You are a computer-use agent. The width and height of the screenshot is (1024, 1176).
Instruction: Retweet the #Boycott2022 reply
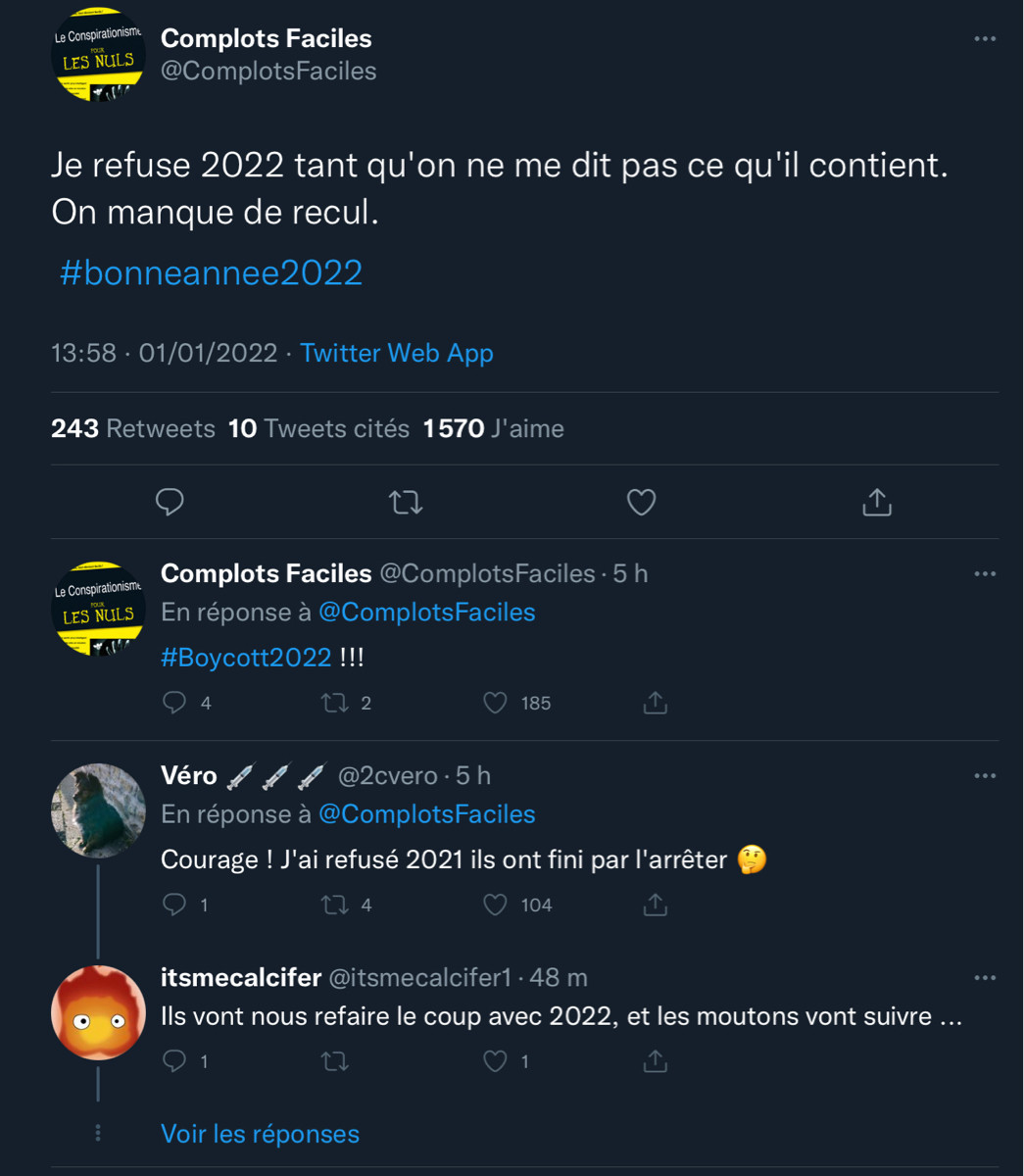tap(335, 703)
